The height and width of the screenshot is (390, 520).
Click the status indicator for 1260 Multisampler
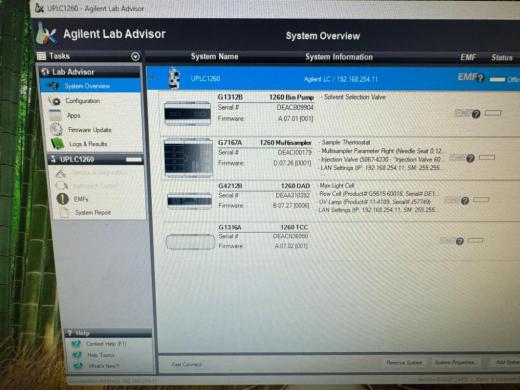(487, 157)
